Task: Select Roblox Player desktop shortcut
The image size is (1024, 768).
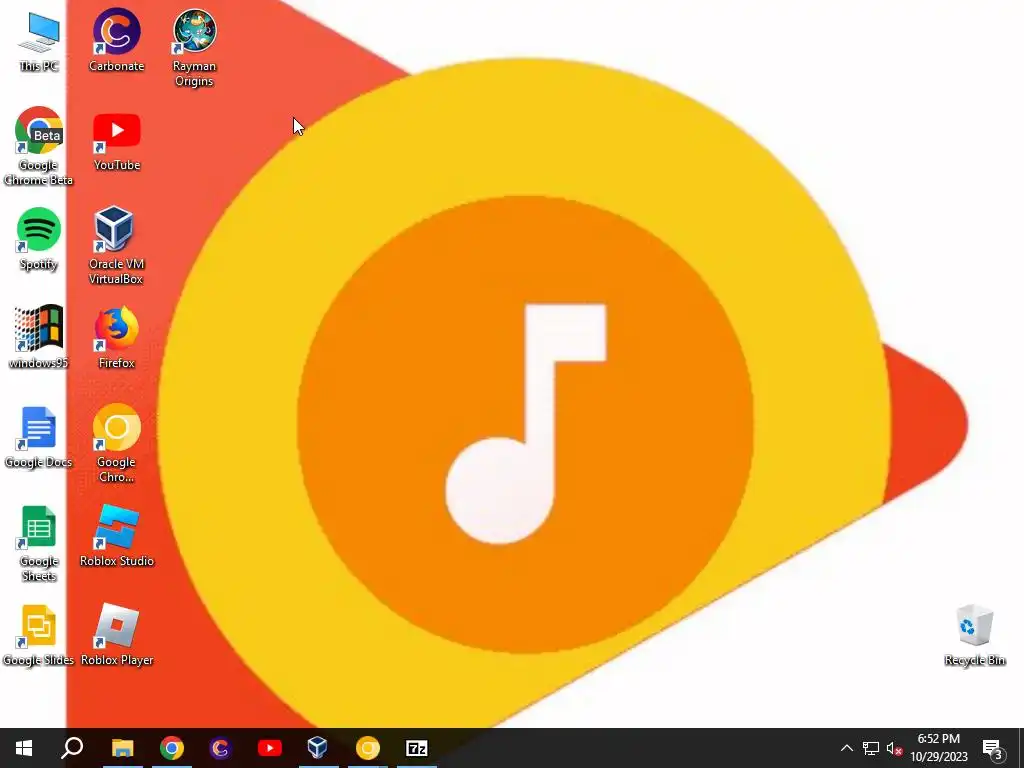Action: coord(116,636)
